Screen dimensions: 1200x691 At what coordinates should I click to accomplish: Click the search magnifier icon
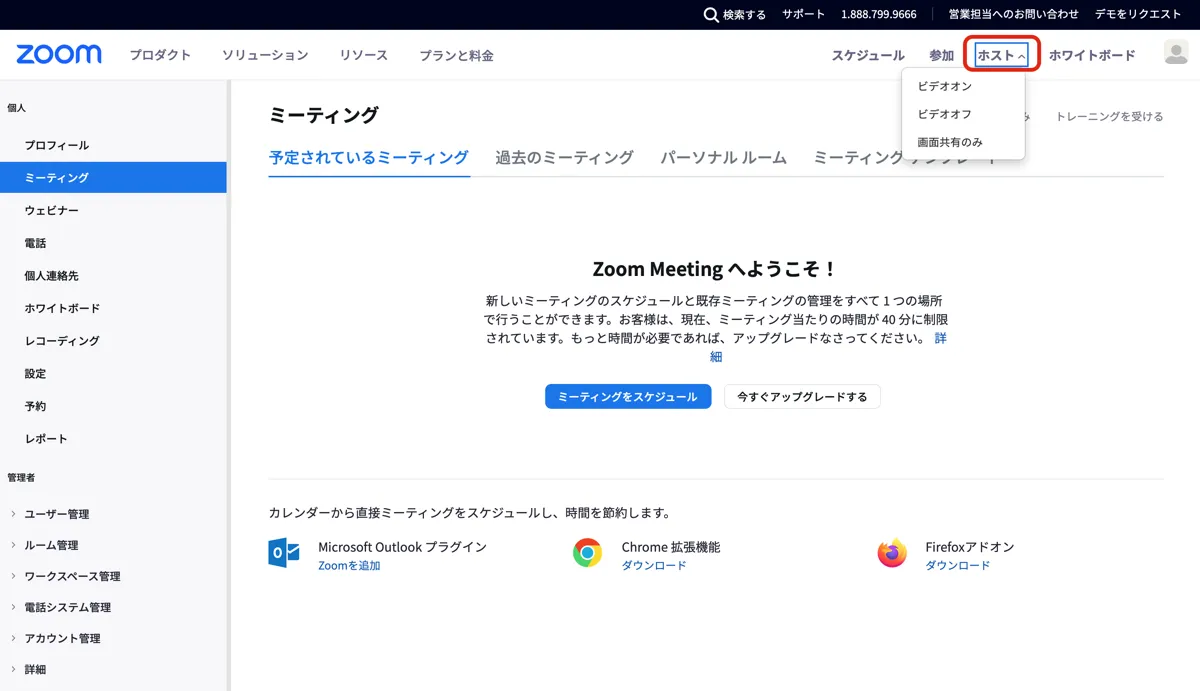[711, 15]
